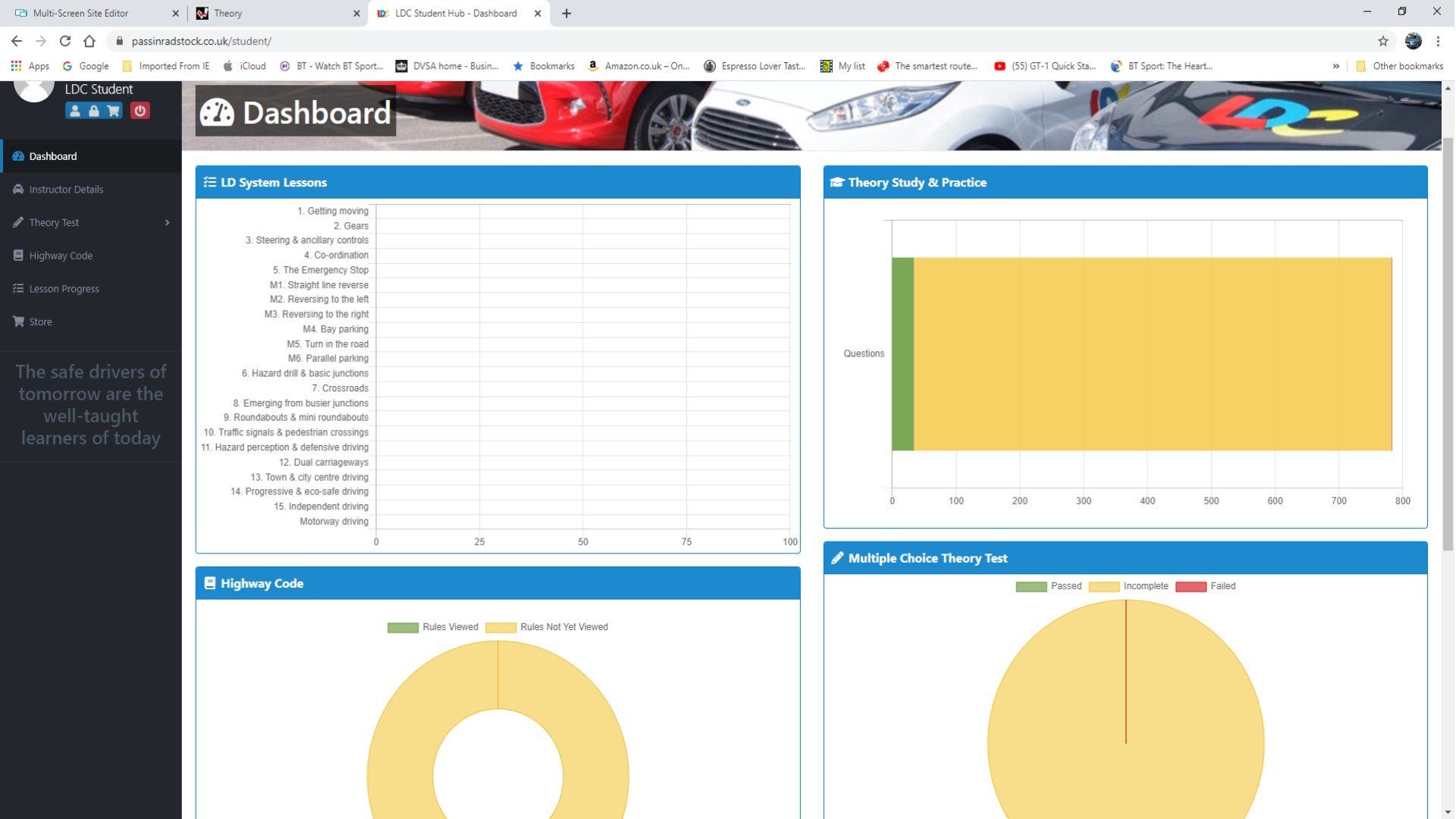Click the padlock icon under LDC Student
Image resolution: width=1456 pixels, height=819 pixels.
(94, 111)
